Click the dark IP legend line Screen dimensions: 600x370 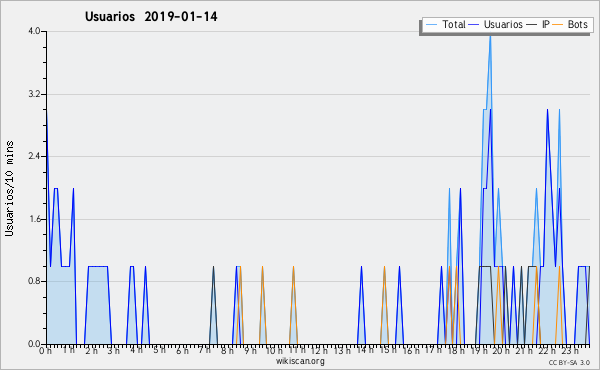point(532,25)
